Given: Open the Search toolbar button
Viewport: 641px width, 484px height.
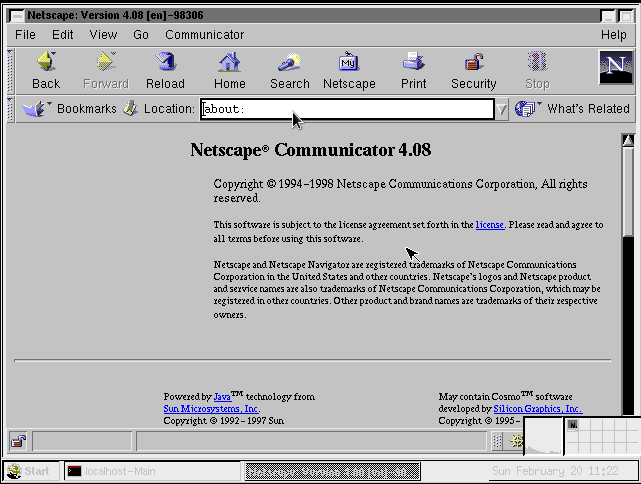Looking at the screenshot, I should [289, 70].
